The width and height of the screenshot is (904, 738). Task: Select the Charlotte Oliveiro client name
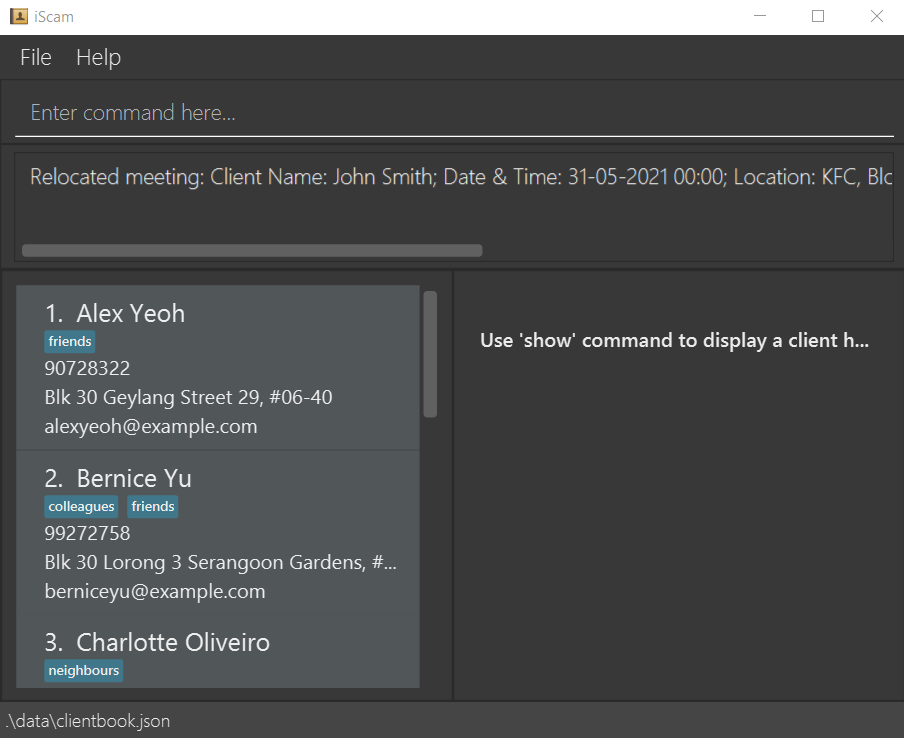pos(173,643)
